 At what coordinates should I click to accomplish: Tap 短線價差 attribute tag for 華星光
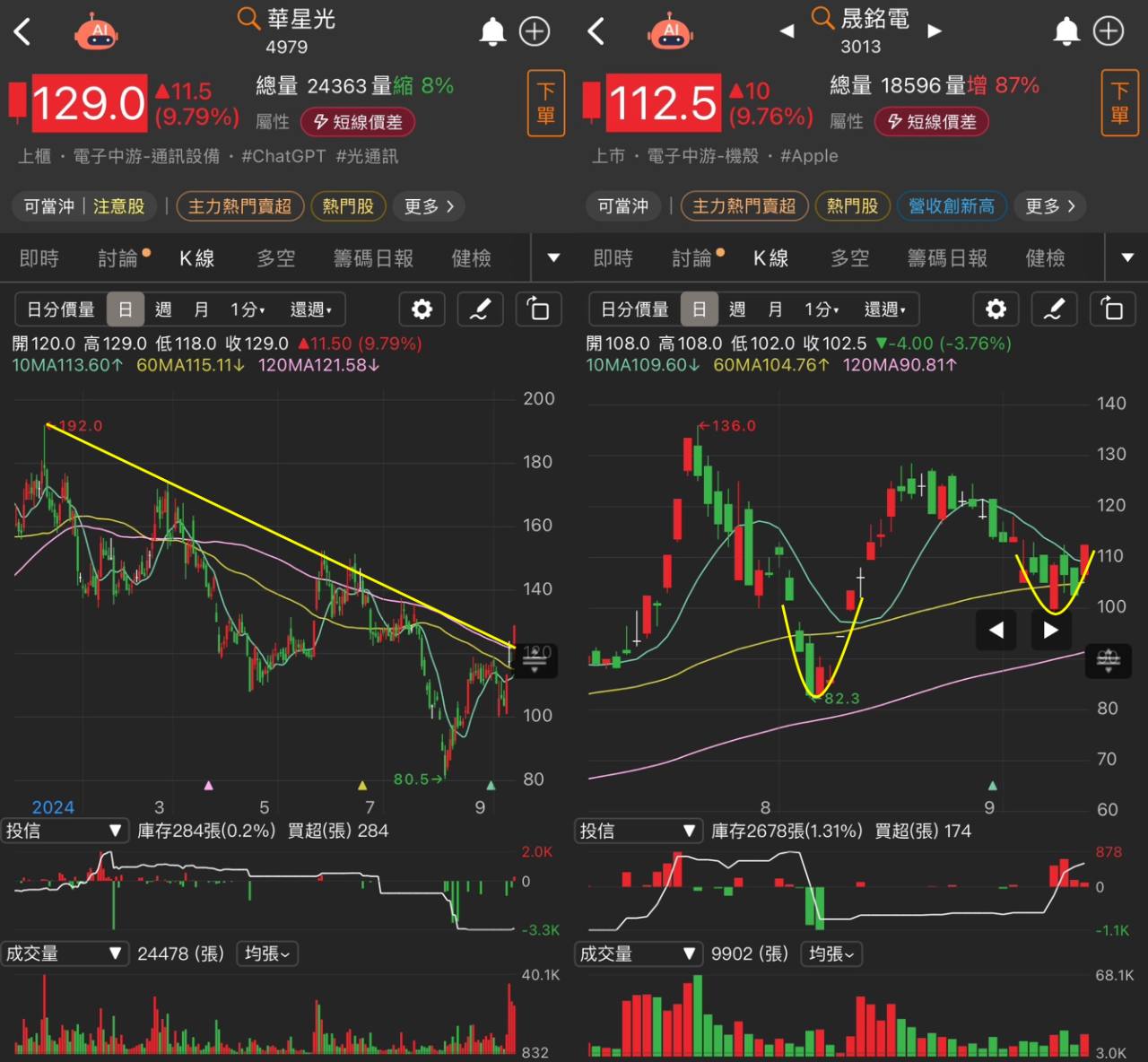pos(358,122)
